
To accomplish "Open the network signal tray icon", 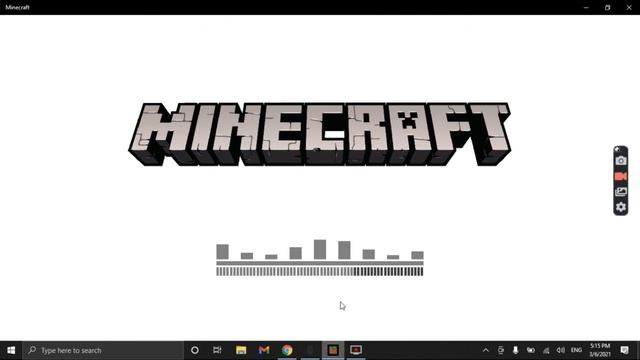I will pyautogui.click(x=546, y=350).
